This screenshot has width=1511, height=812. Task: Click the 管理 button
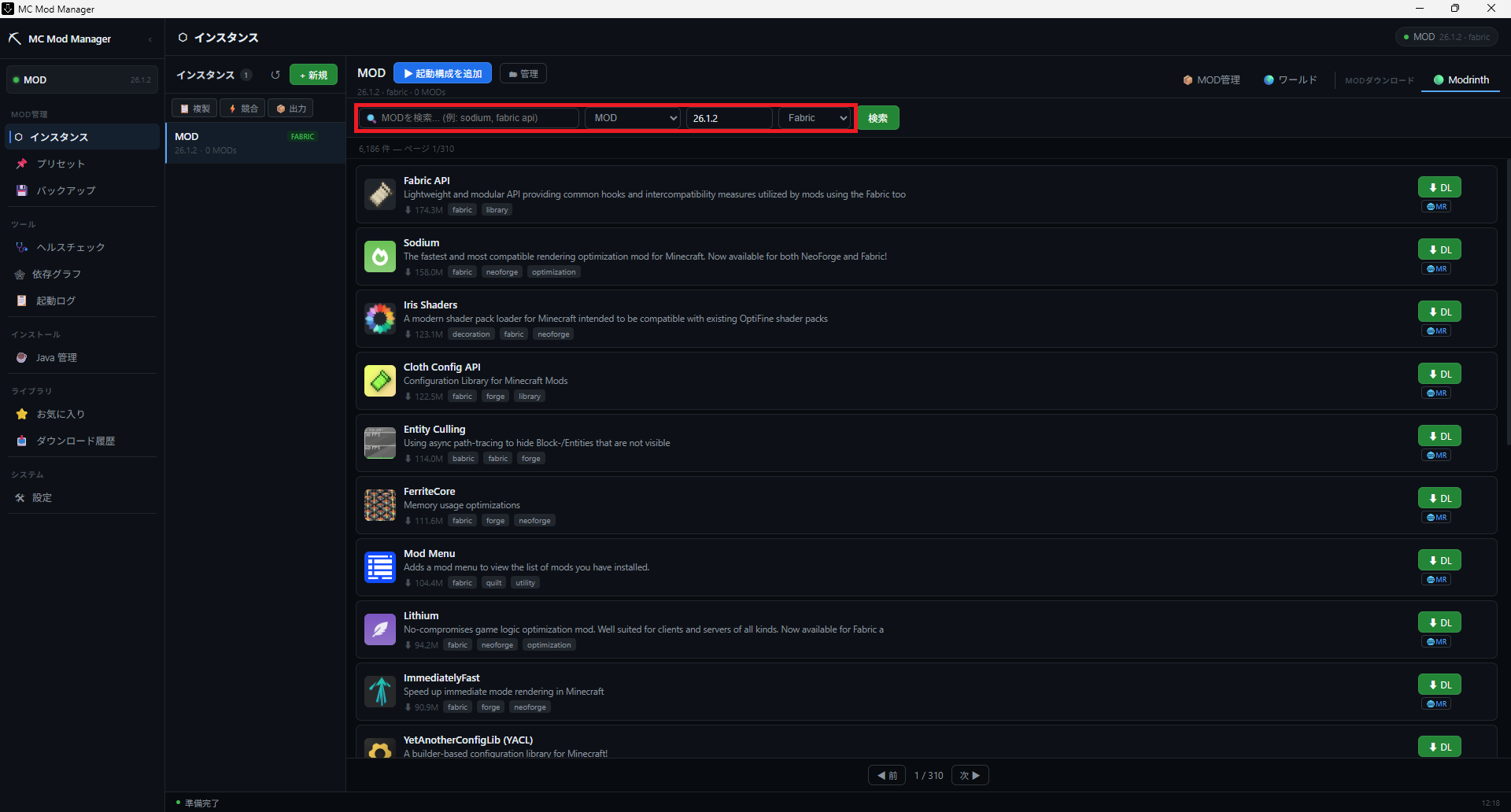(523, 73)
